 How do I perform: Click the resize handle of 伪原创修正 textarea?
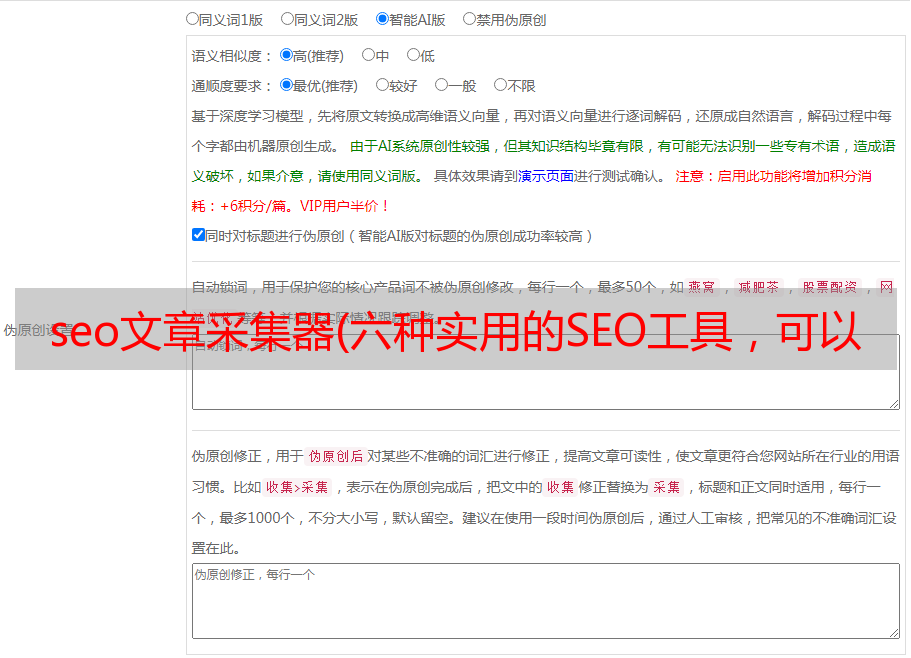coord(893,632)
